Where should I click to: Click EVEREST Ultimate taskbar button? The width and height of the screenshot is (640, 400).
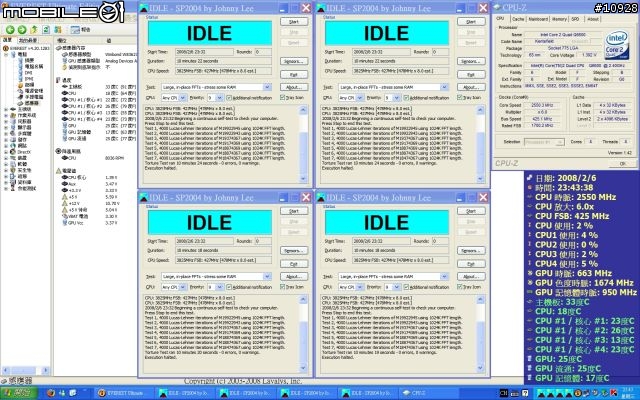(124, 393)
